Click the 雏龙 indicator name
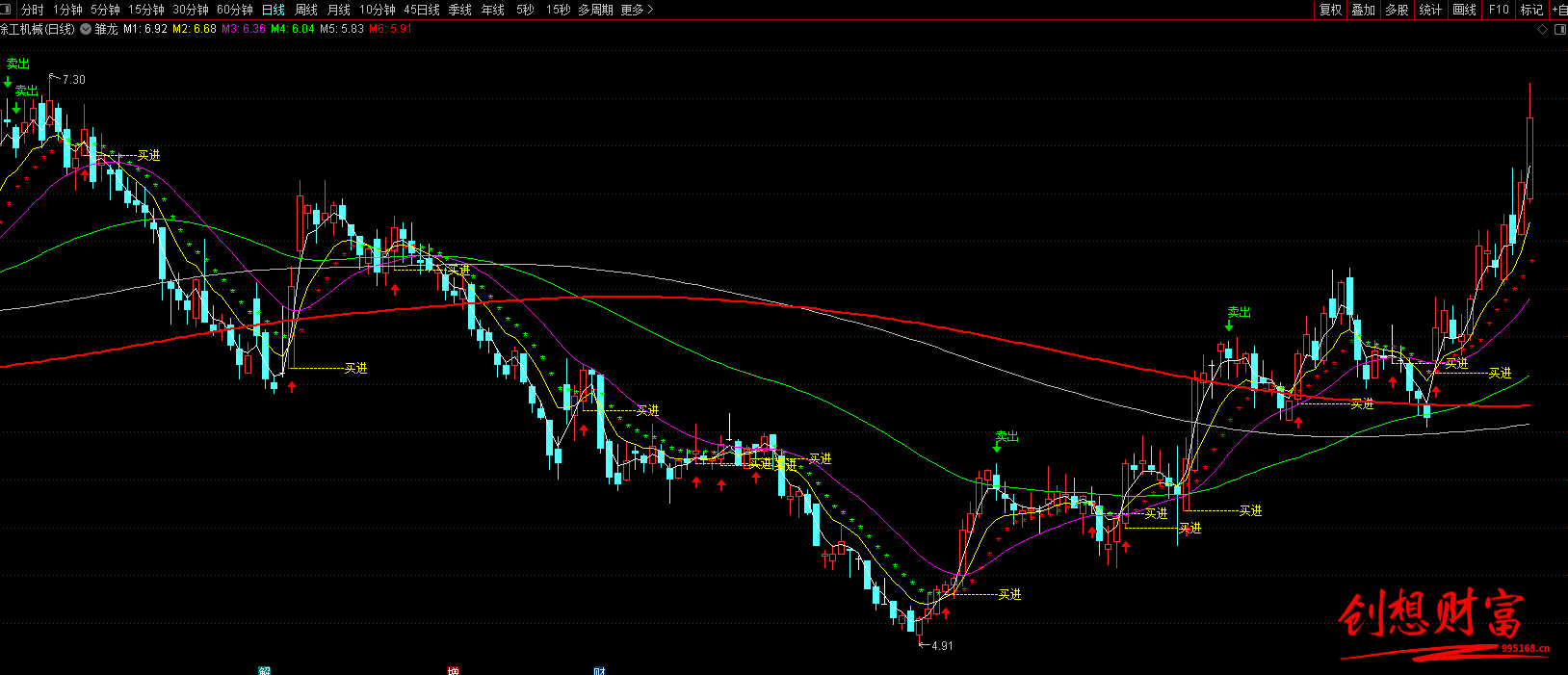Viewport: 1568px width, 675px height. [106, 29]
